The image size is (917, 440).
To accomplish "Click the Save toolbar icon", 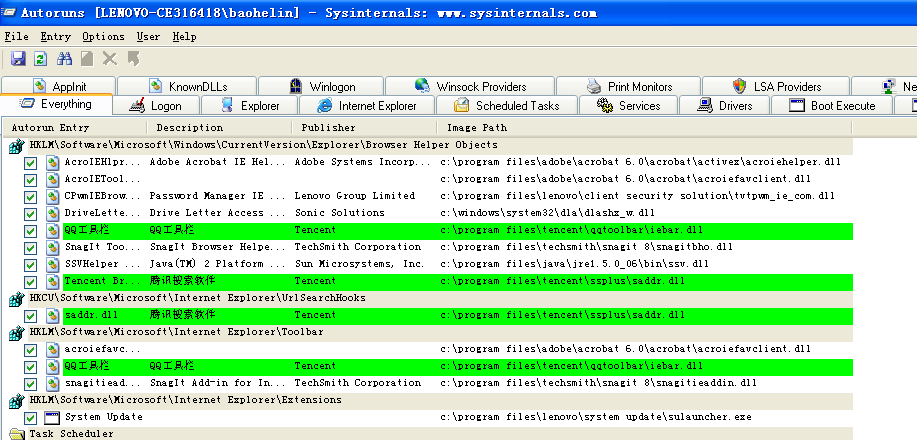I will [x=18, y=59].
